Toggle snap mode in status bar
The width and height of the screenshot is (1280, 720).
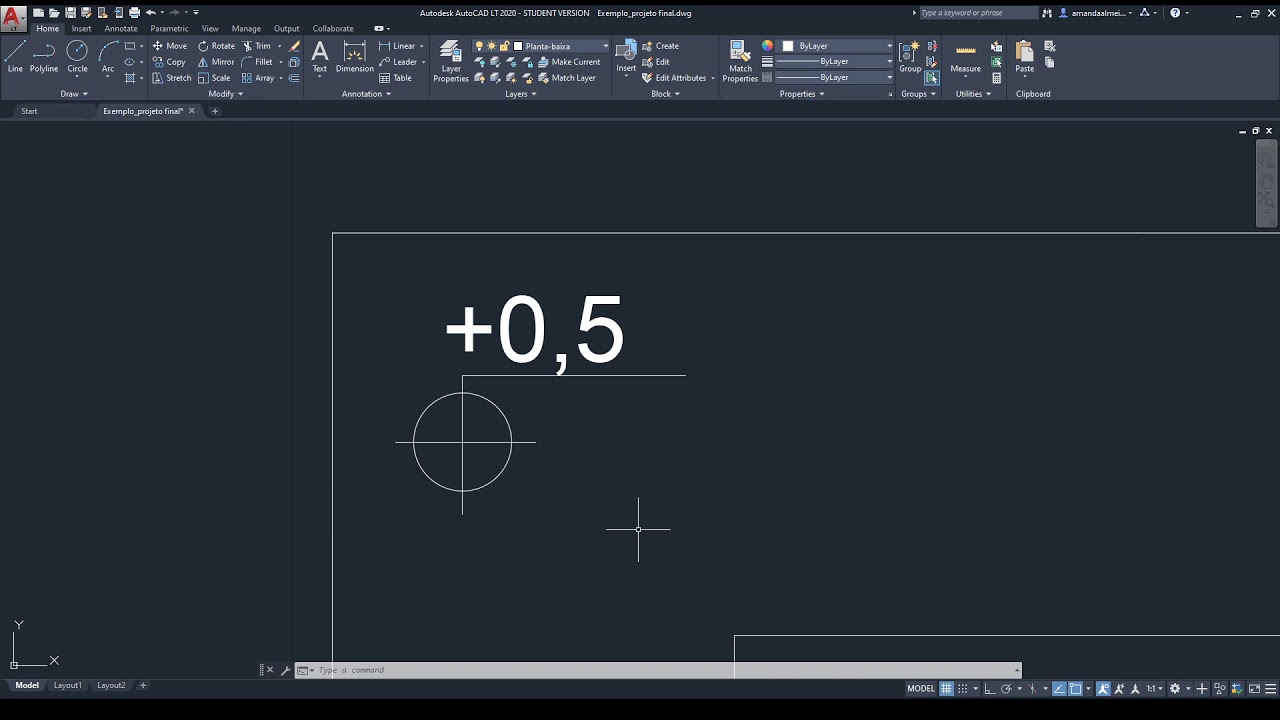pos(963,688)
